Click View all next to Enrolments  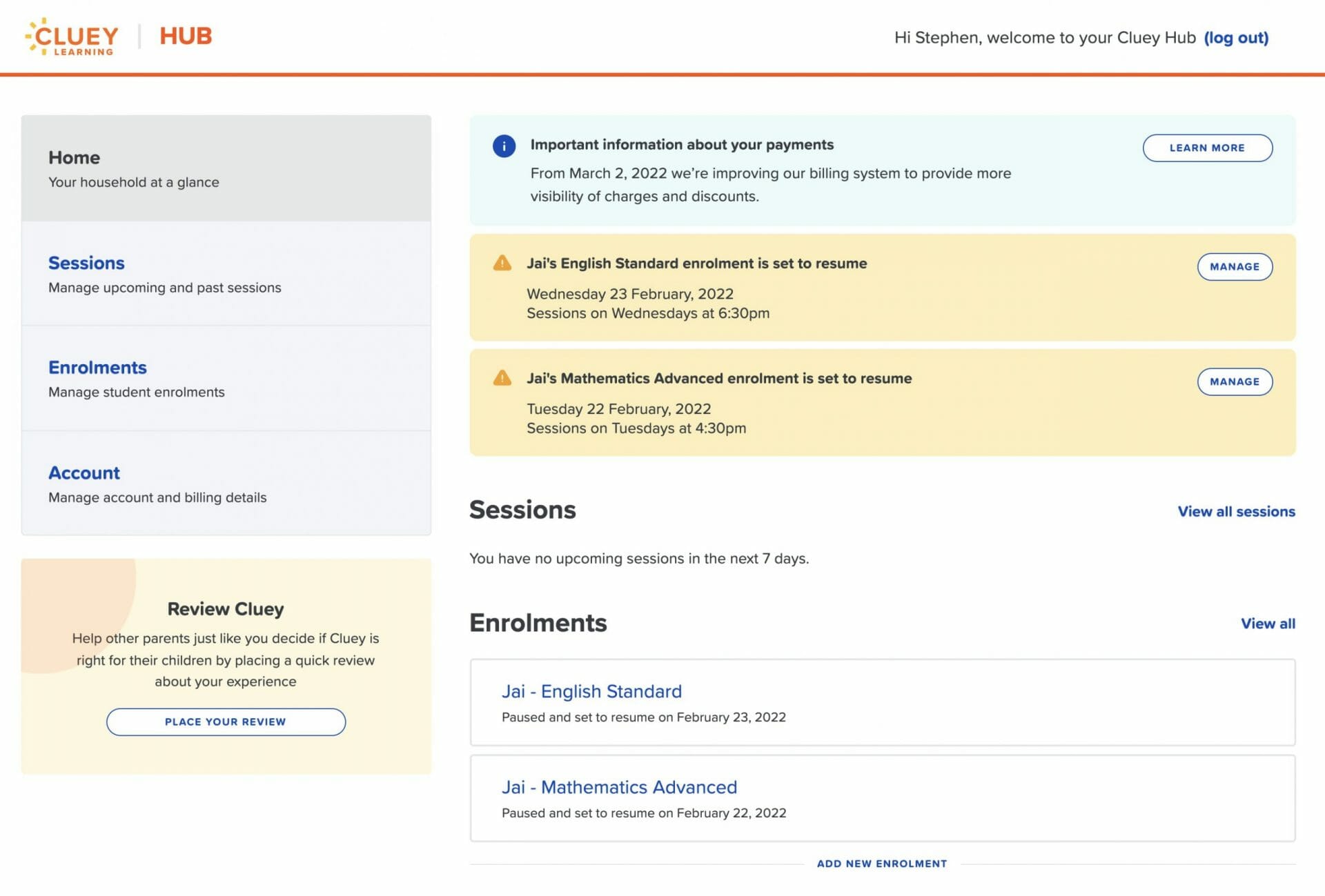pos(1267,624)
